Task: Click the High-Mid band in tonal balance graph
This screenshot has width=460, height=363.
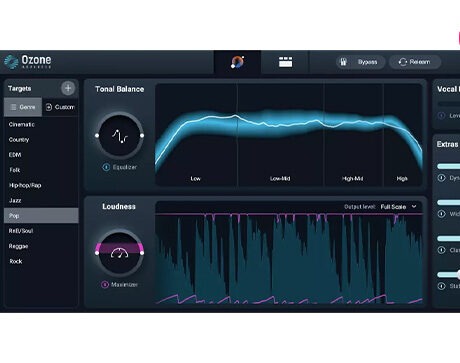Action: click(x=353, y=135)
